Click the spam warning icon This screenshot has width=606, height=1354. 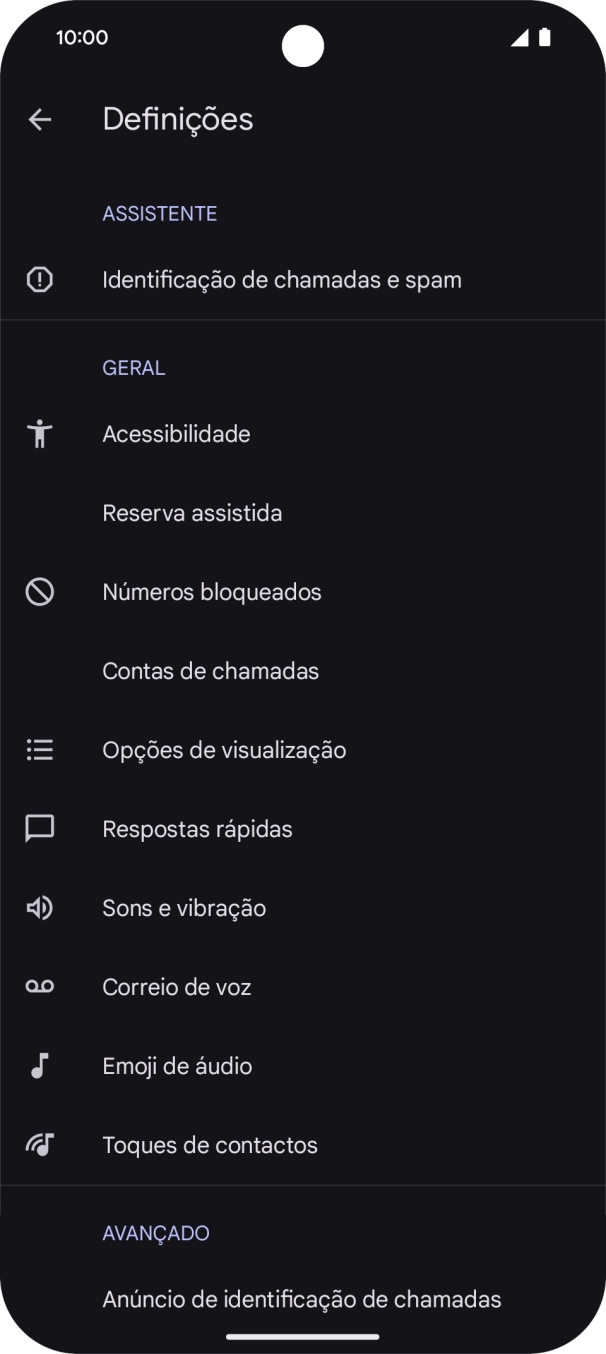[x=39, y=279]
